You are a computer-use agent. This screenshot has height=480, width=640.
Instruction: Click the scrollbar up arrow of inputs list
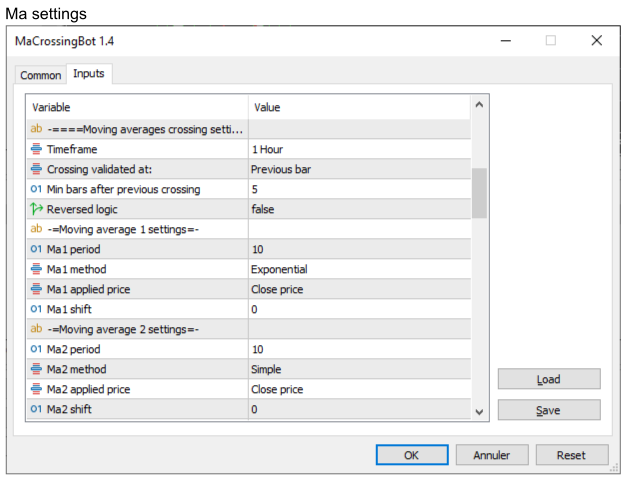coord(480,105)
